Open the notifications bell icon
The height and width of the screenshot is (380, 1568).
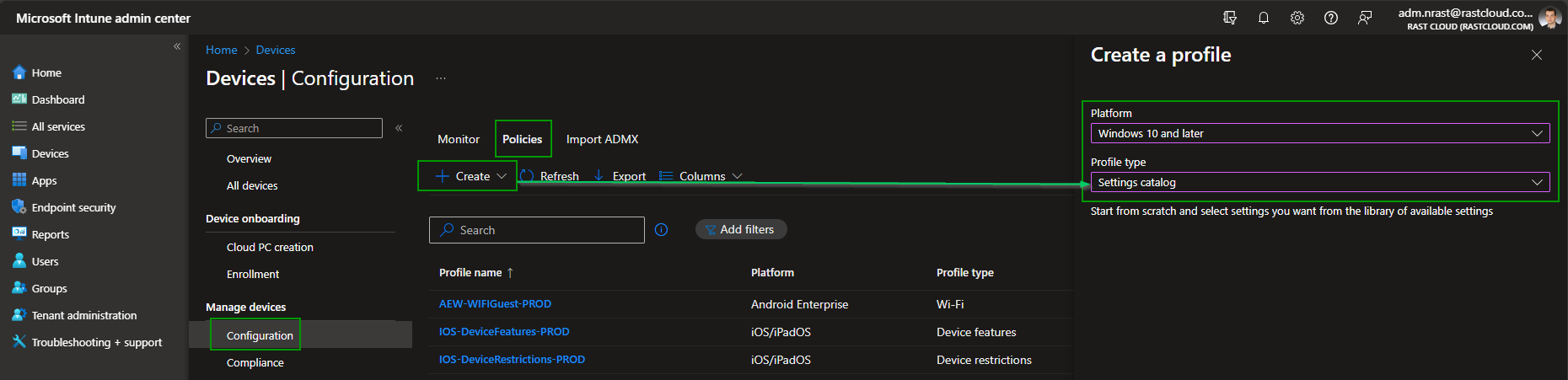[1263, 18]
